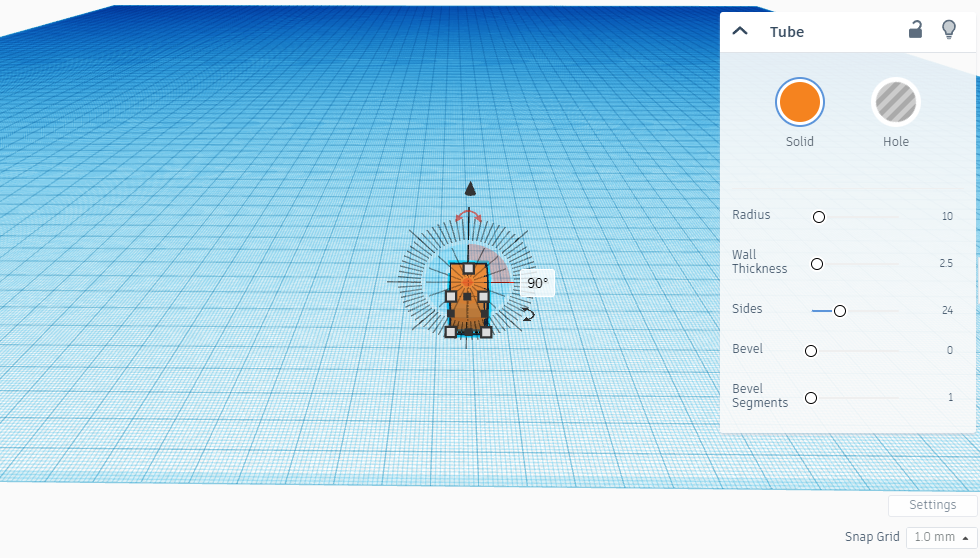
Task: Collapse the Tube shape panel
Action: 740,31
